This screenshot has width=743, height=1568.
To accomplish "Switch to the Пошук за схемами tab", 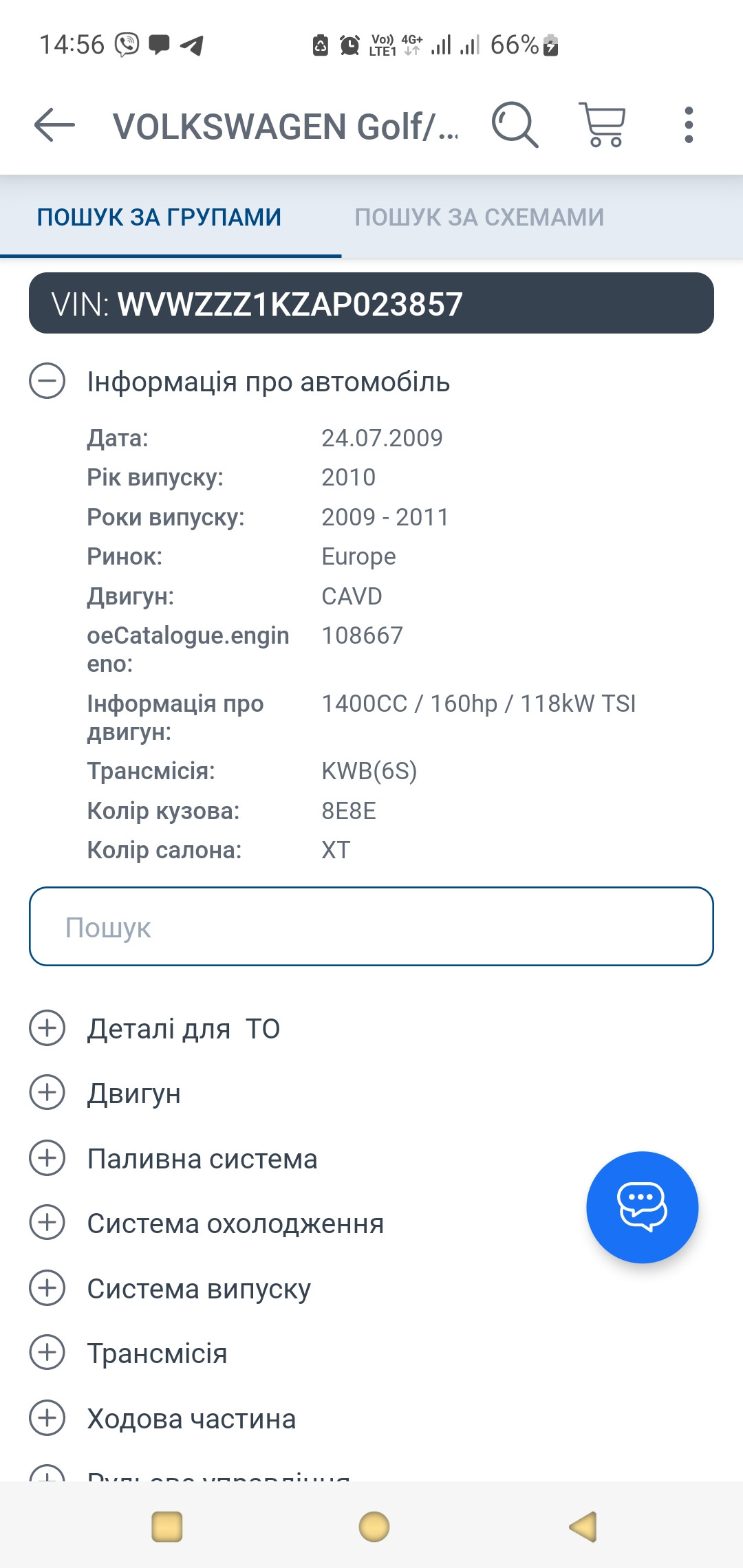I will [x=479, y=217].
